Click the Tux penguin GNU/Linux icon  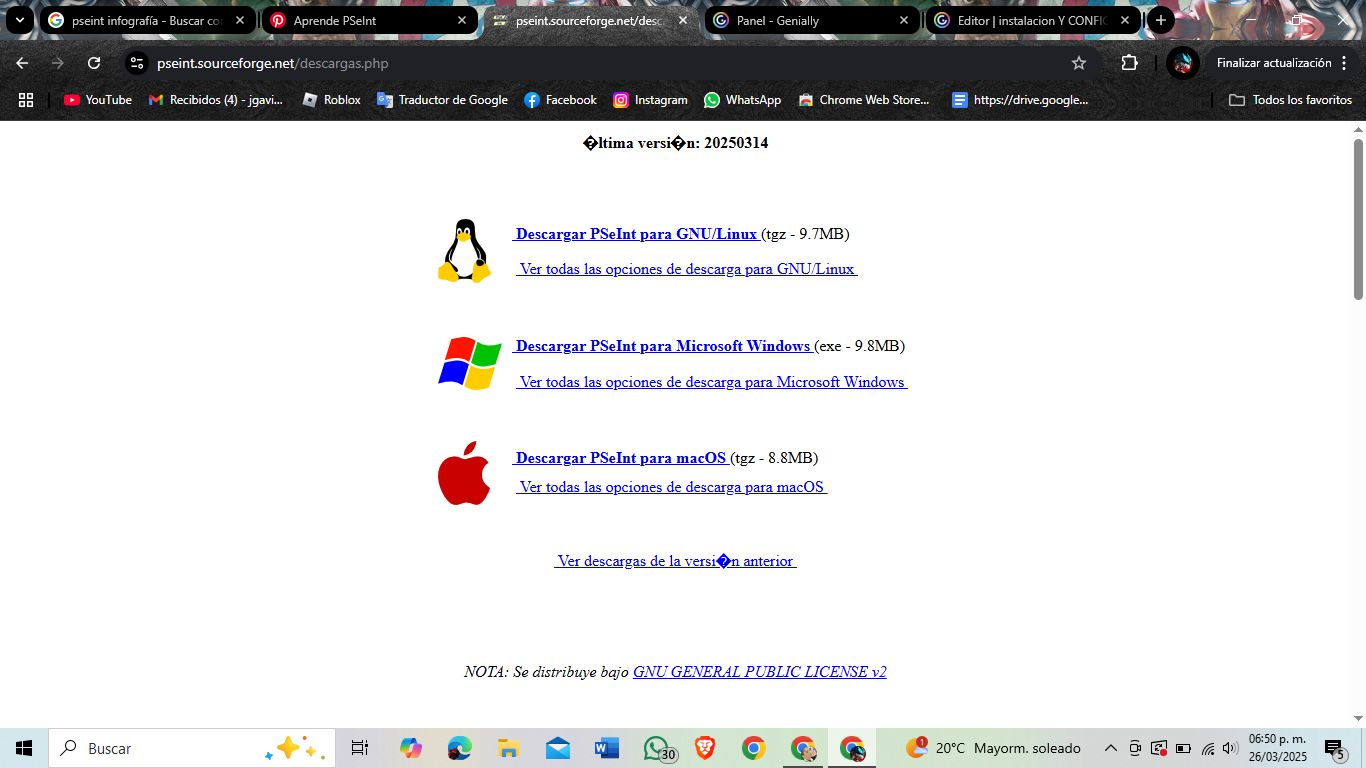pyautogui.click(x=463, y=251)
